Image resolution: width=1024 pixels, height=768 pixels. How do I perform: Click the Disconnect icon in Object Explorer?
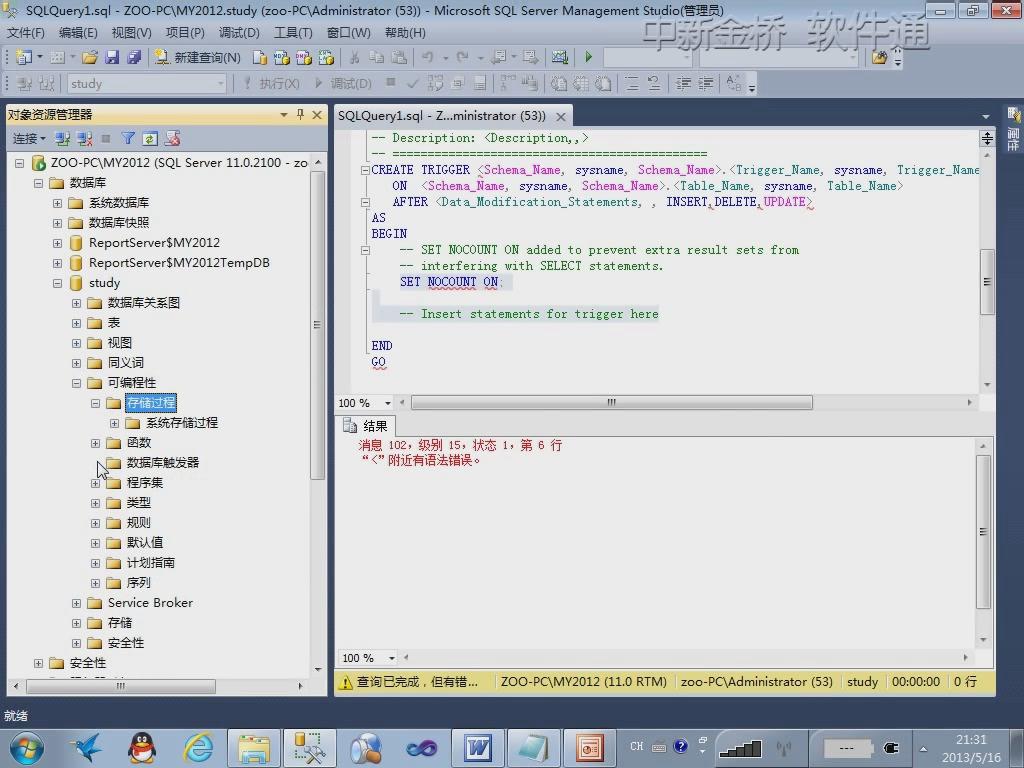(x=84, y=138)
